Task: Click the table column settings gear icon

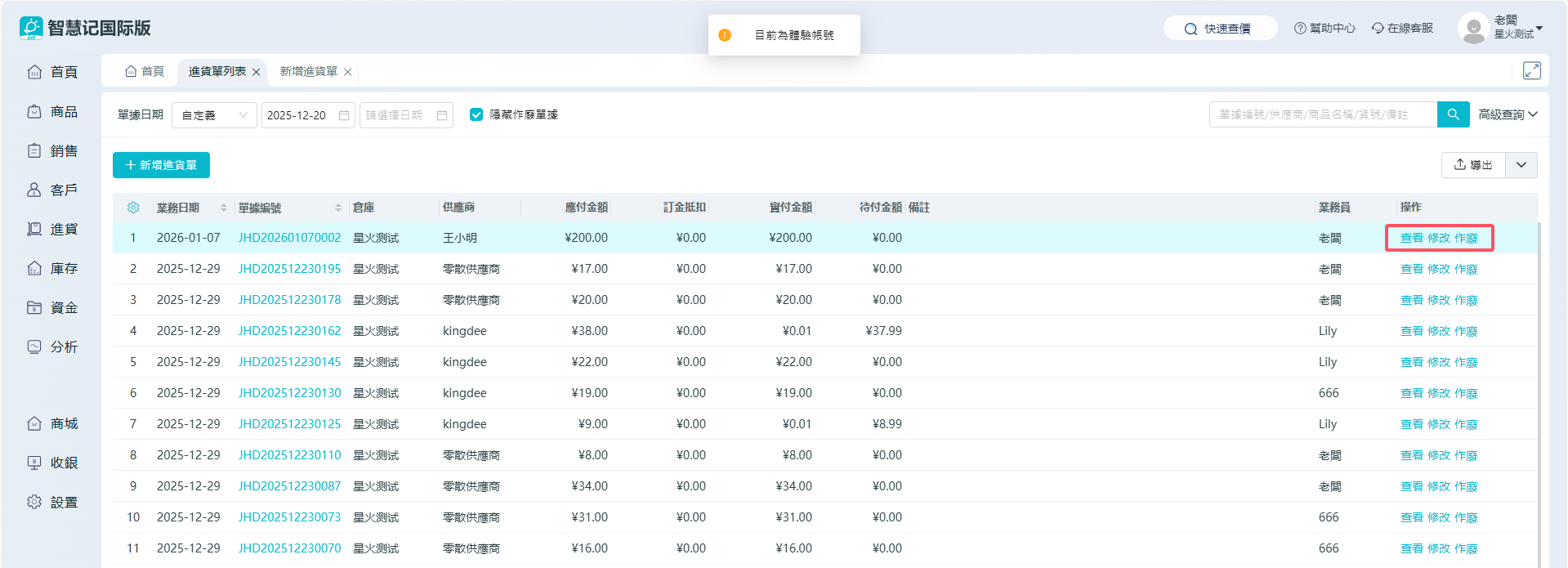Action: click(133, 208)
